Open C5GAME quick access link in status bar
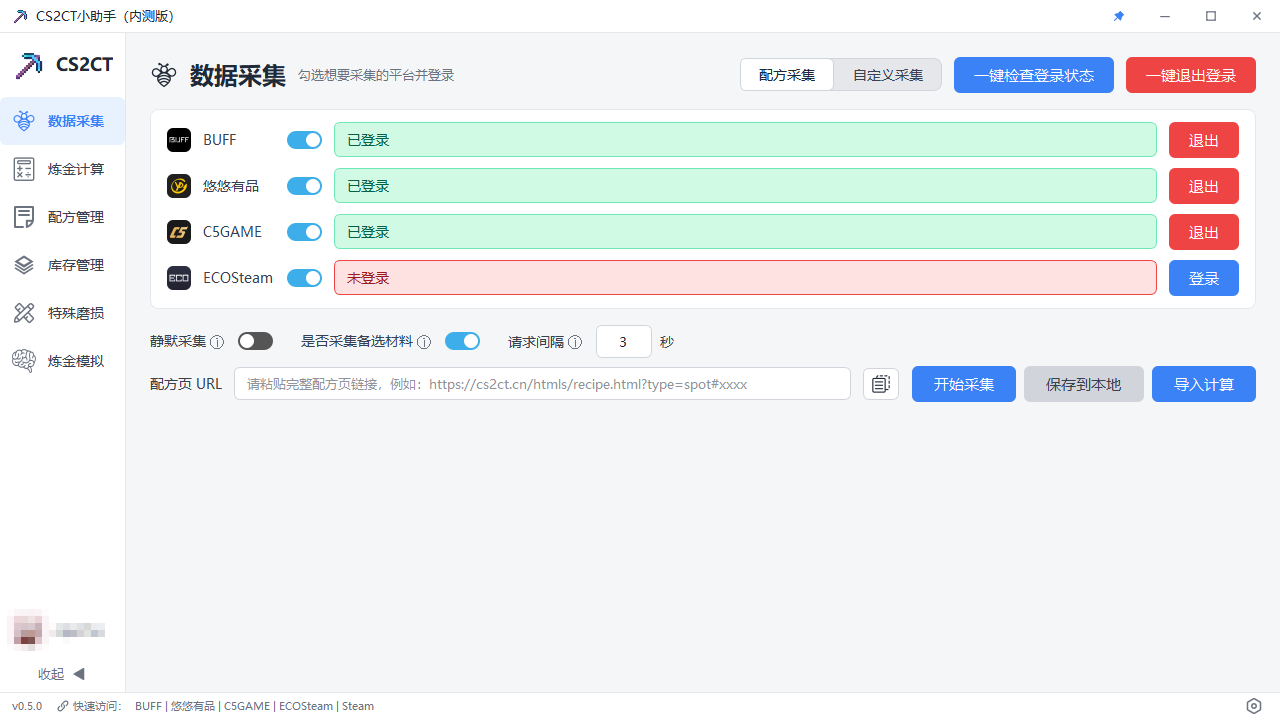Image resolution: width=1280 pixels, height=720 pixels. (247, 706)
